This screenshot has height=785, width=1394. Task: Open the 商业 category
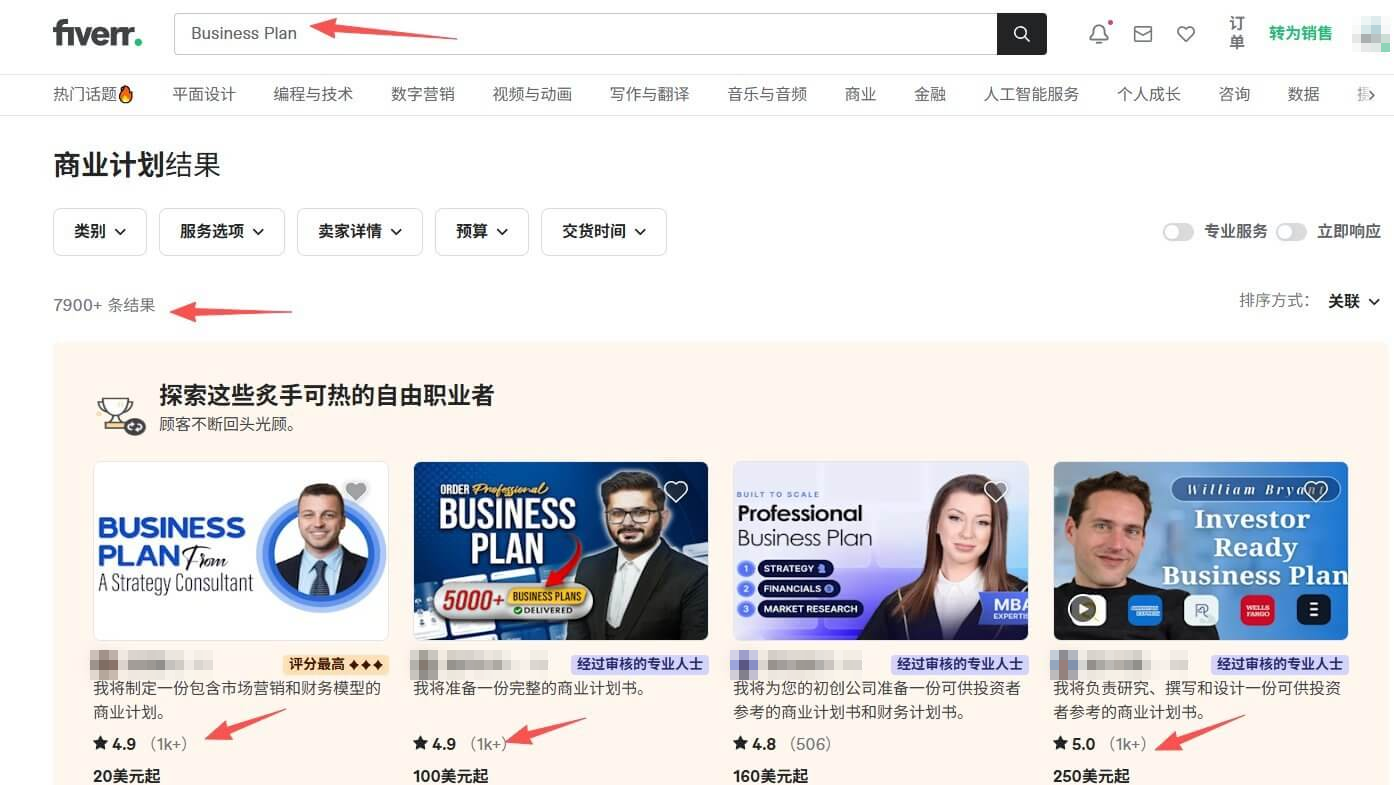click(x=860, y=94)
